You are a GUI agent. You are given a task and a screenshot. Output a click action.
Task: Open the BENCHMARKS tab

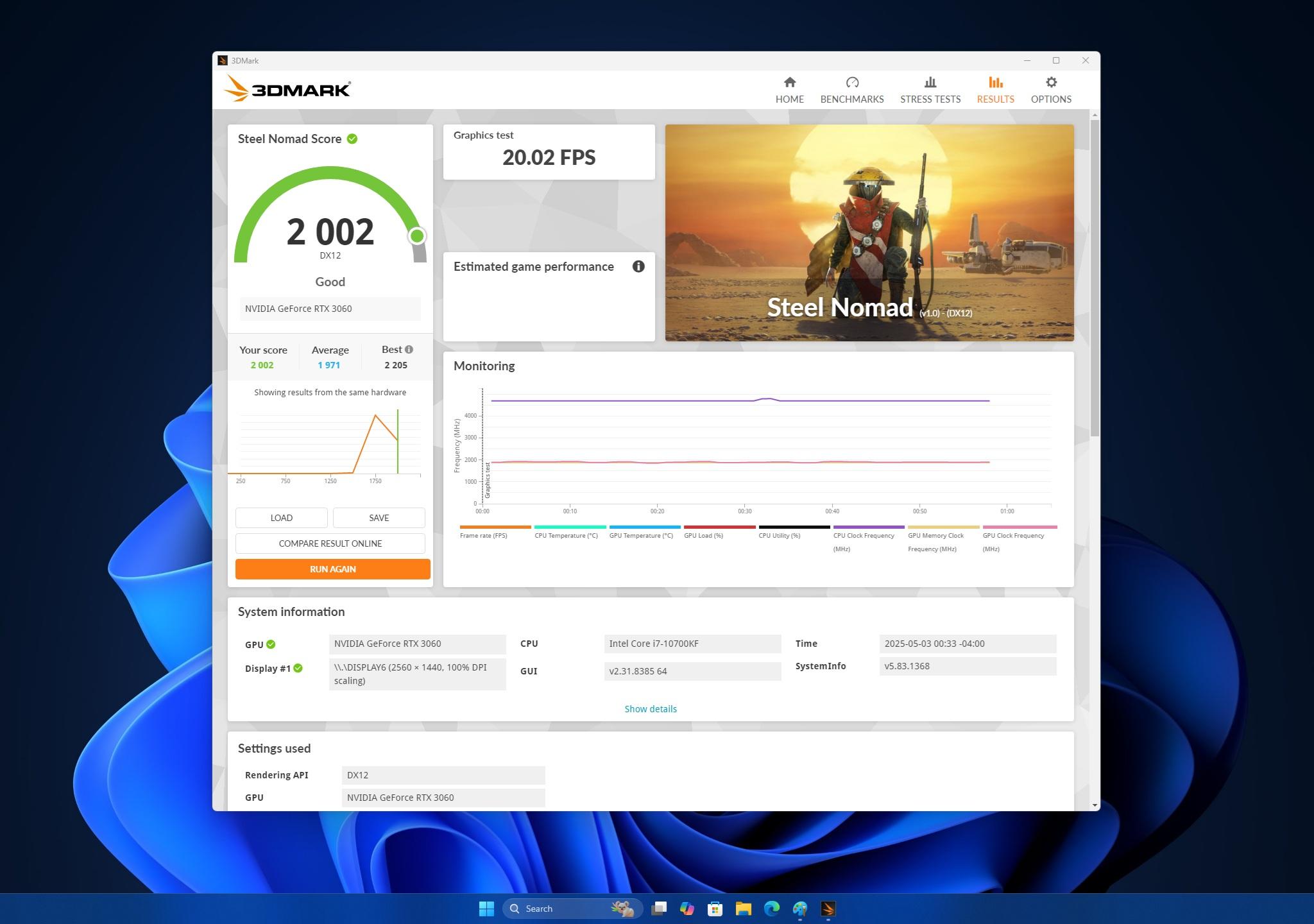pyautogui.click(x=852, y=90)
